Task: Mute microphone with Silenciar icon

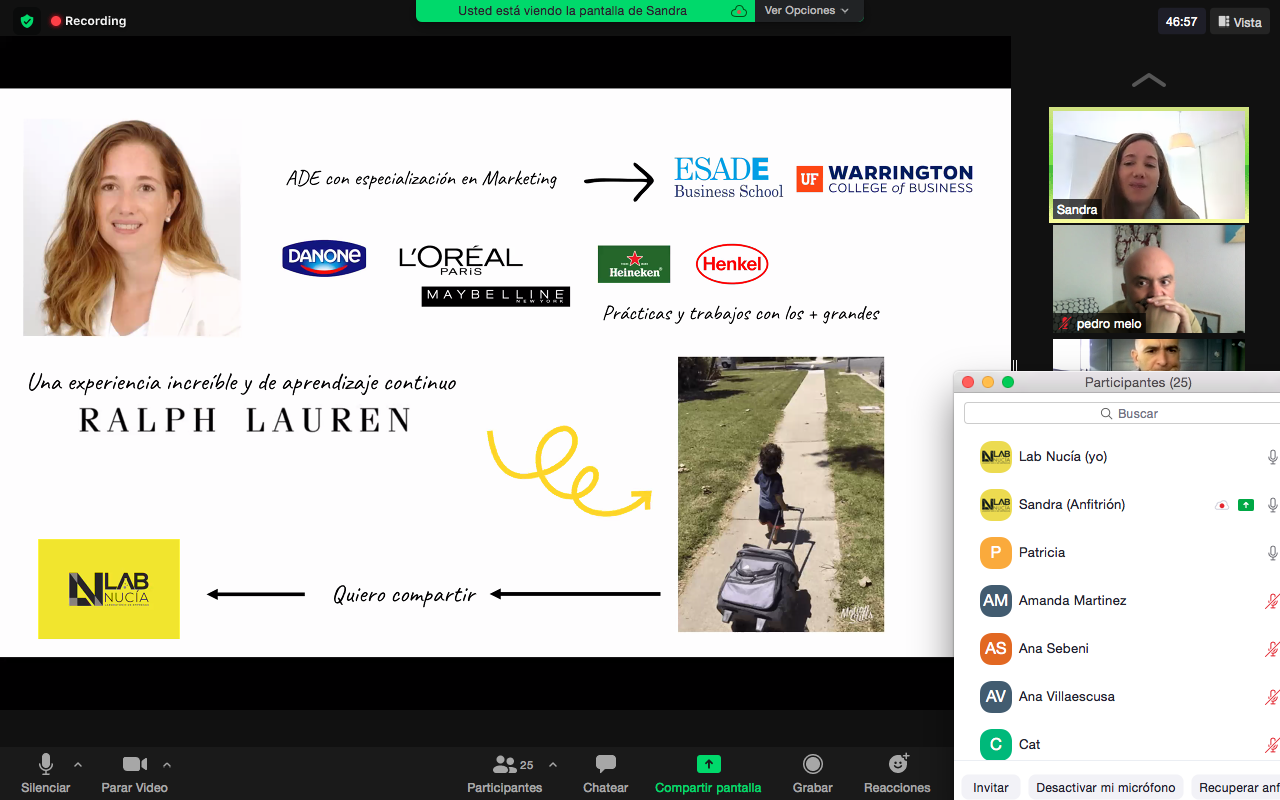Action: click(46, 765)
